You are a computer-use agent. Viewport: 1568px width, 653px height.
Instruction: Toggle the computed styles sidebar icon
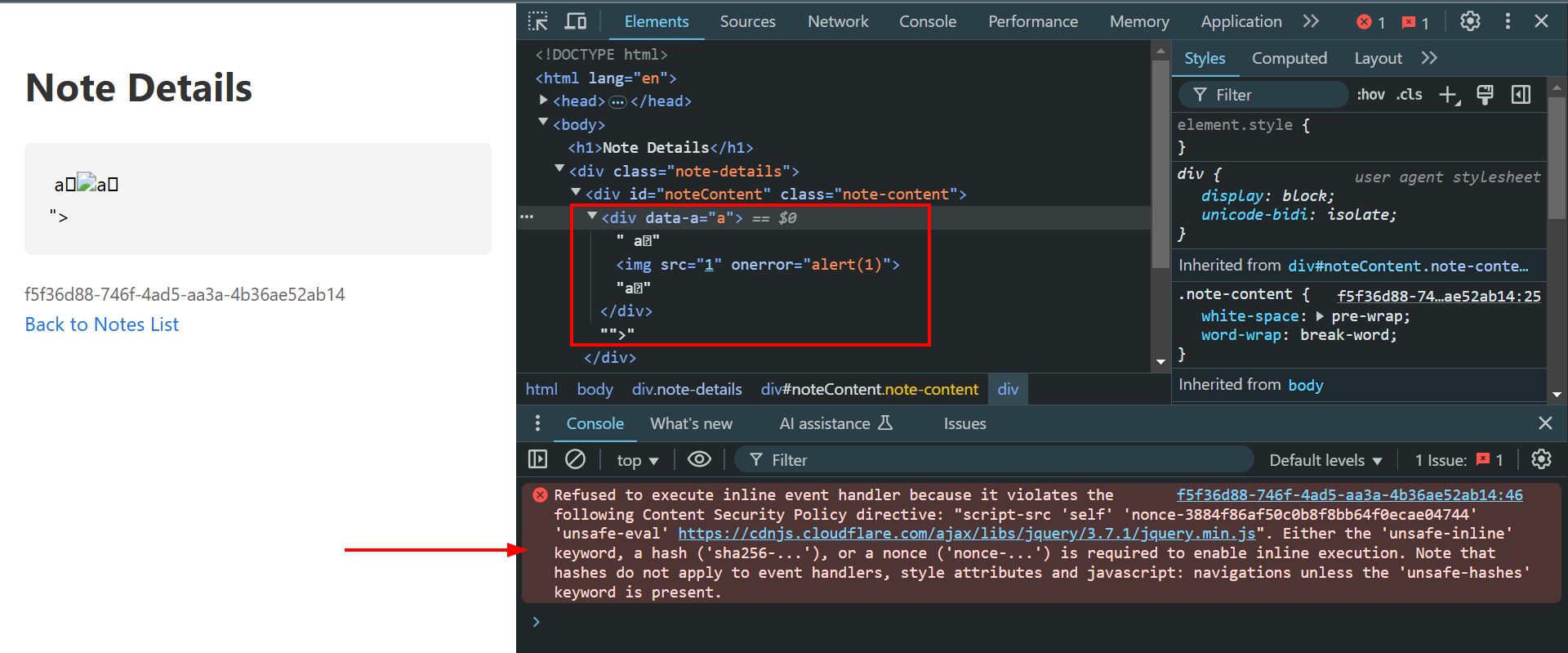pos(1521,95)
